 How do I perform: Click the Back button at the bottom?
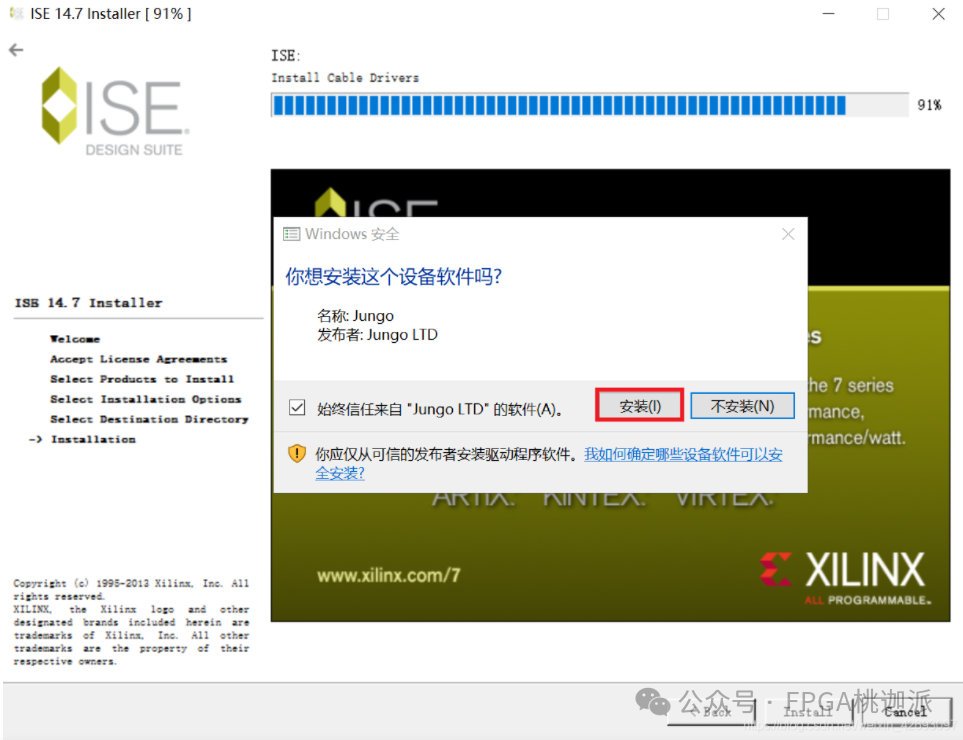coord(714,712)
